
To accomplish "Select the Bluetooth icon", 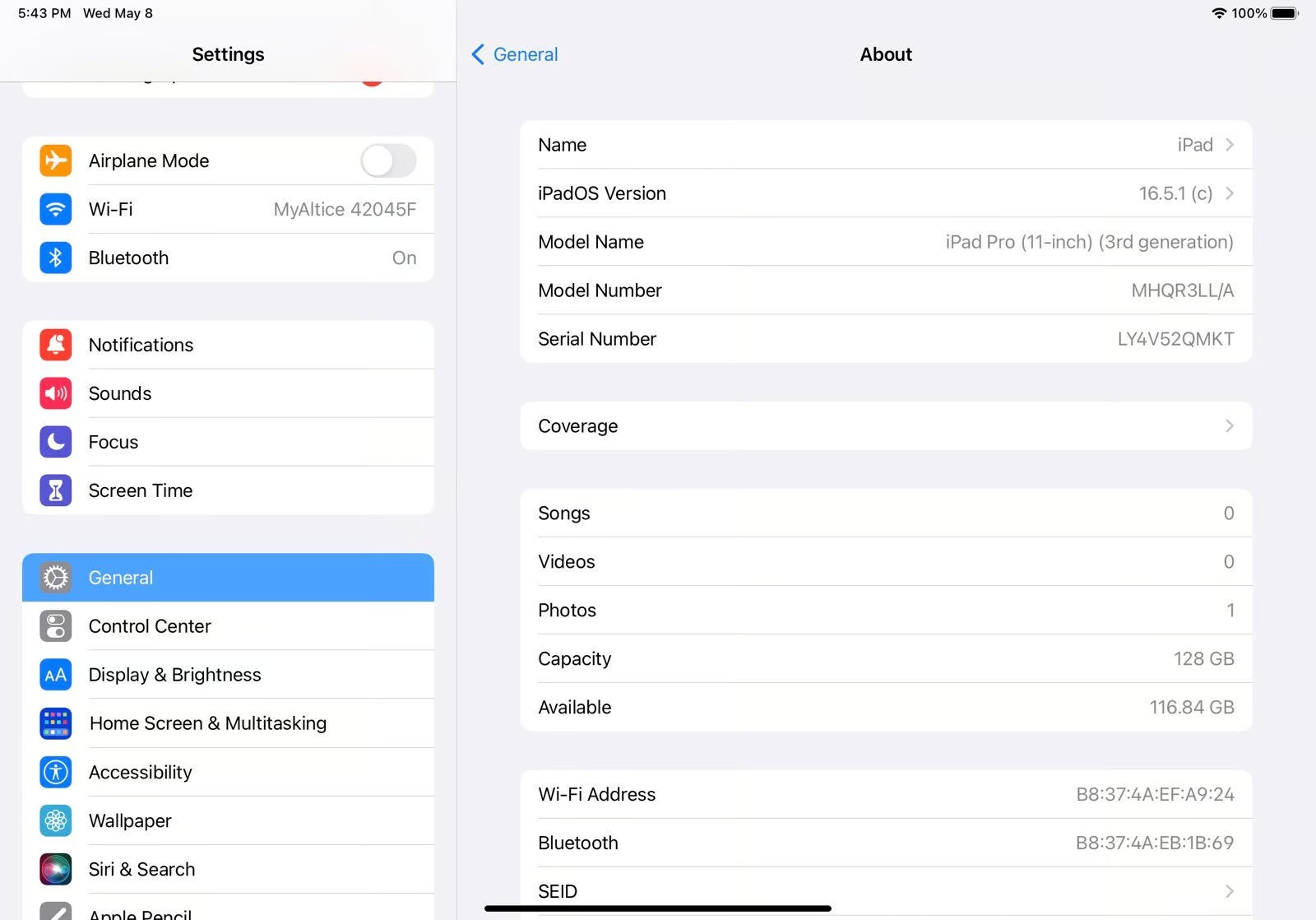I will click(54, 258).
